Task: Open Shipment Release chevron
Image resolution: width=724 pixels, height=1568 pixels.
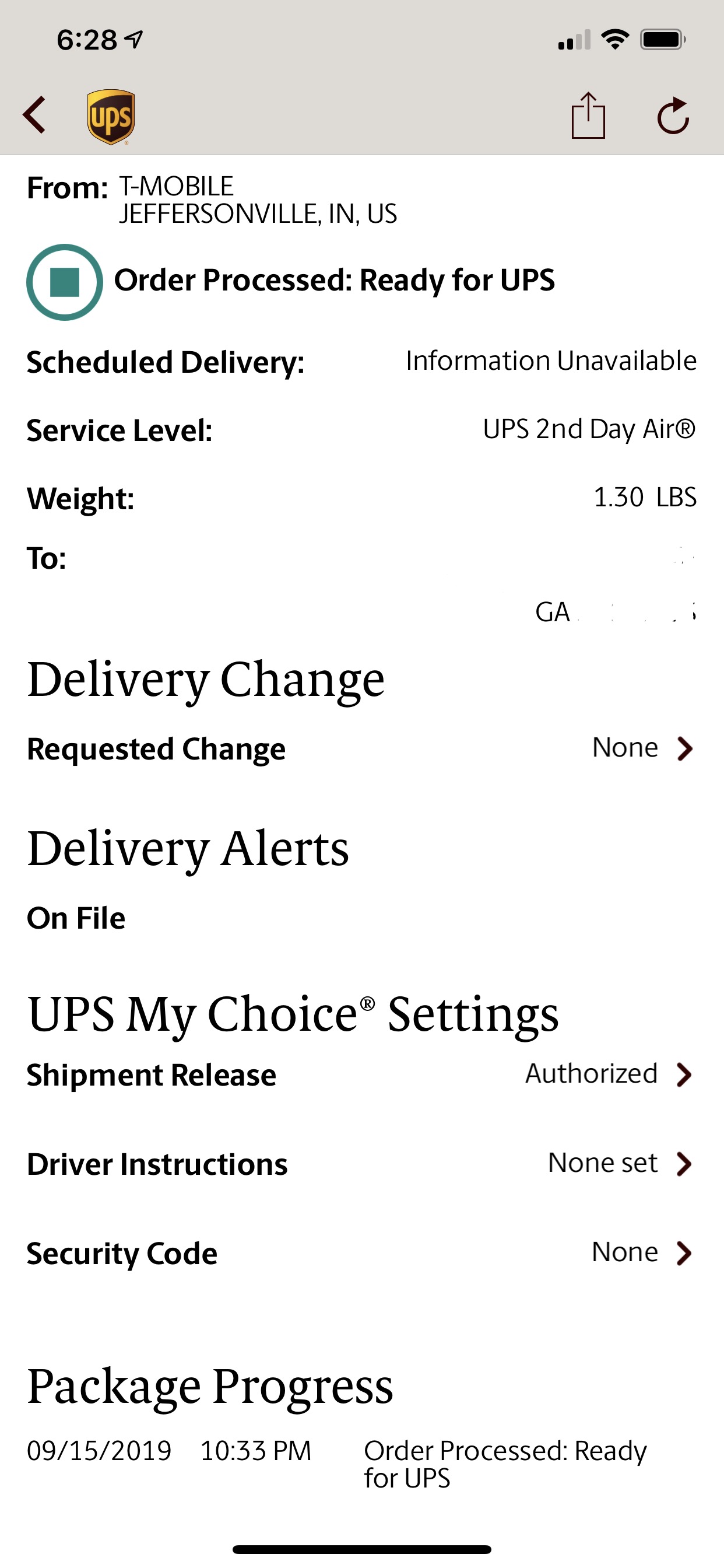Action: [685, 1075]
